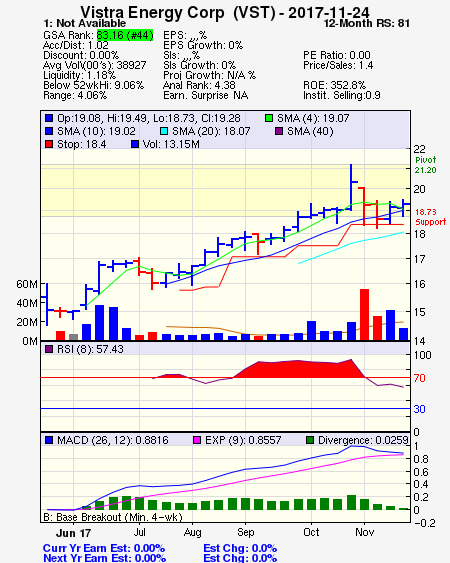Click the Anal Rank: 4.38 text
This screenshot has height=563, width=450.
coord(199,85)
